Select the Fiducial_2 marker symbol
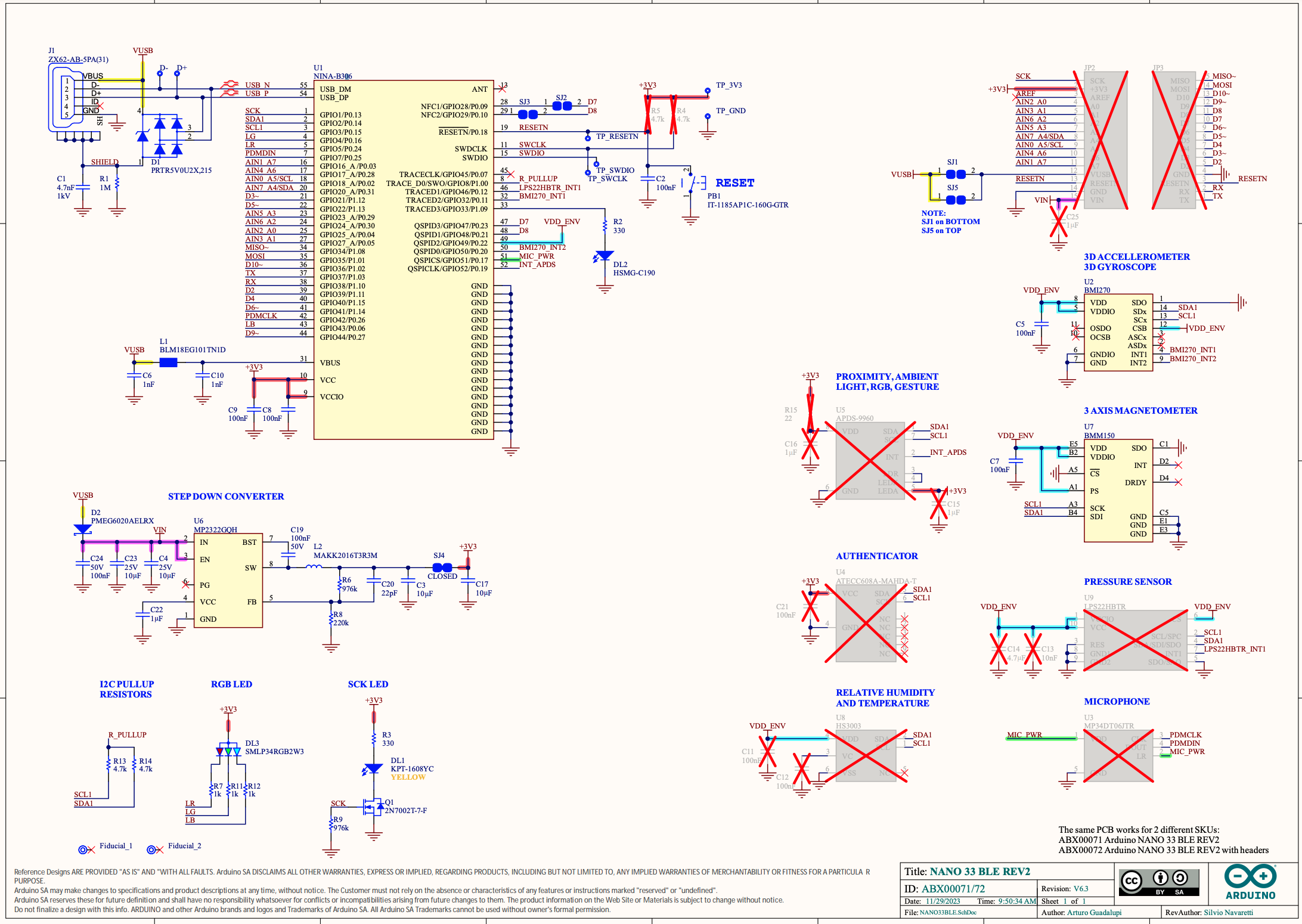Image resolution: width=1302 pixels, height=924 pixels. pyautogui.click(x=151, y=849)
